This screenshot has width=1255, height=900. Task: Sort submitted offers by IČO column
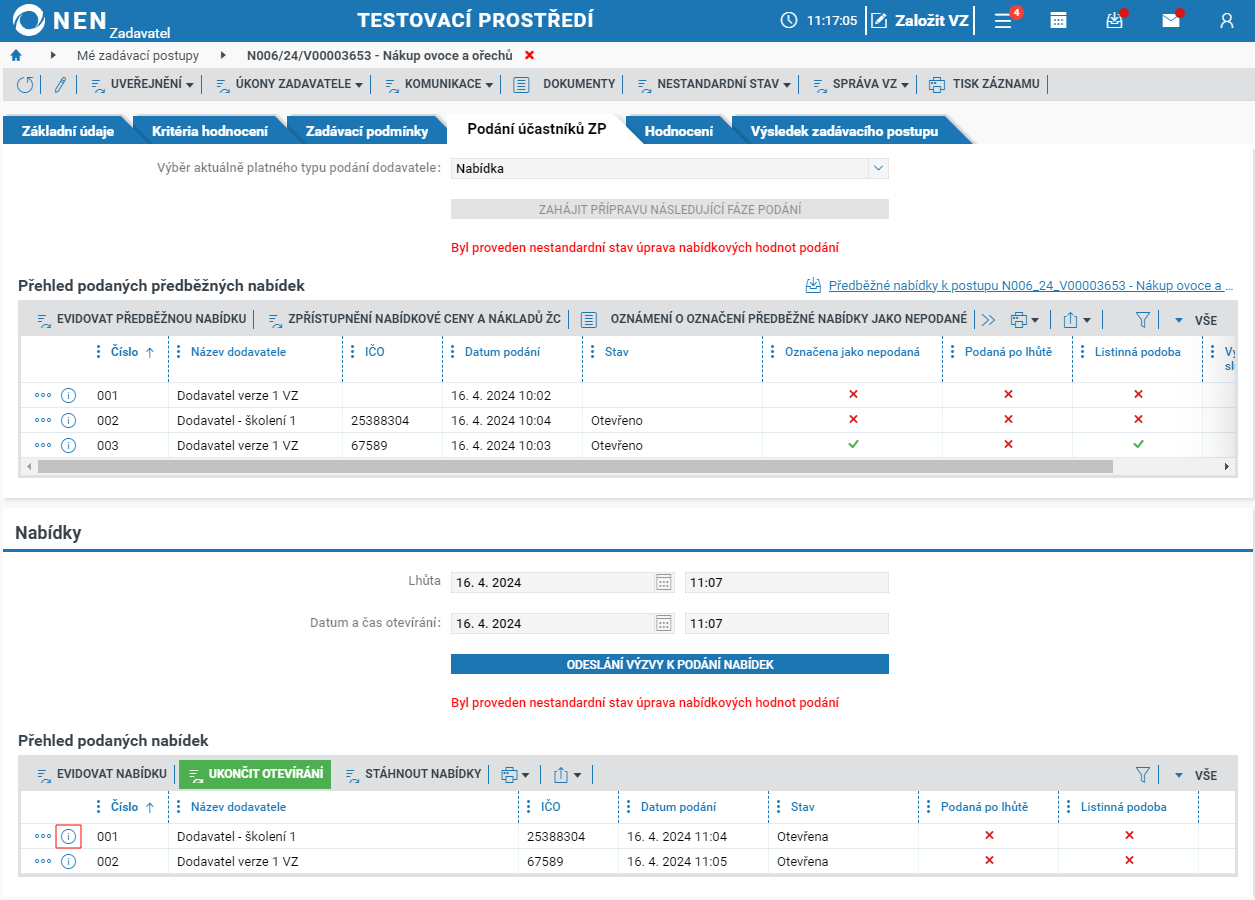tap(550, 807)
